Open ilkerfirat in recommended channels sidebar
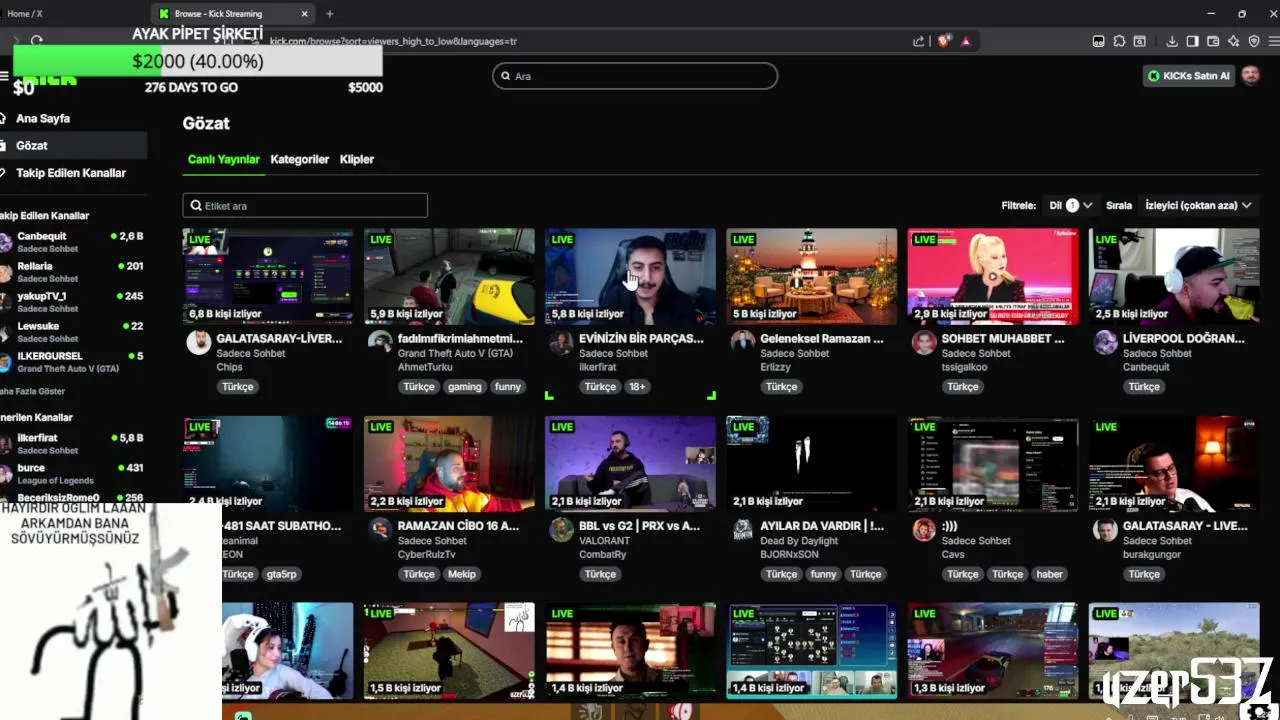The width and height of the screenshot is (1280, 720). [72, 444]
